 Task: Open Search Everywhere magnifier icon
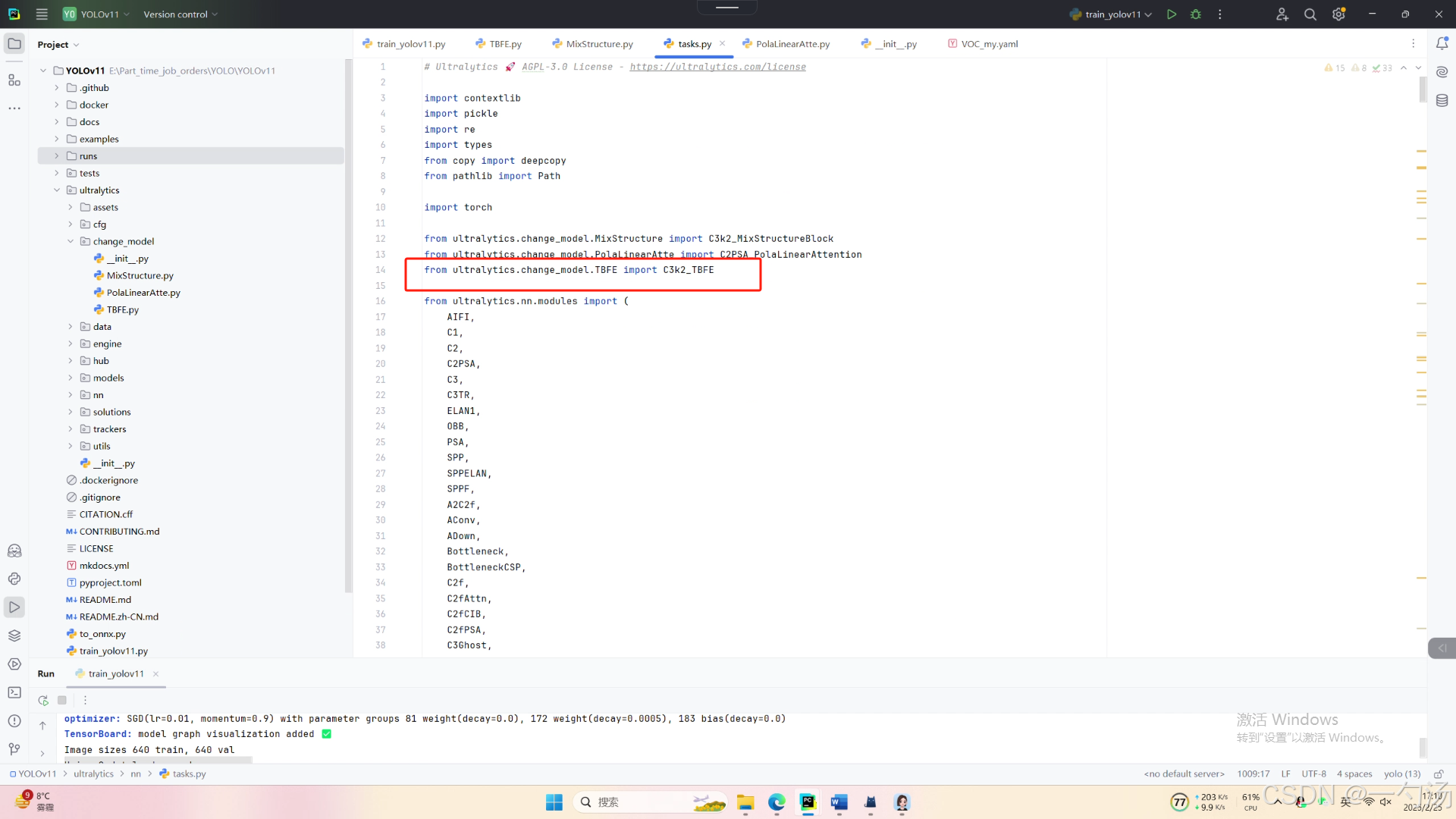1310,14
